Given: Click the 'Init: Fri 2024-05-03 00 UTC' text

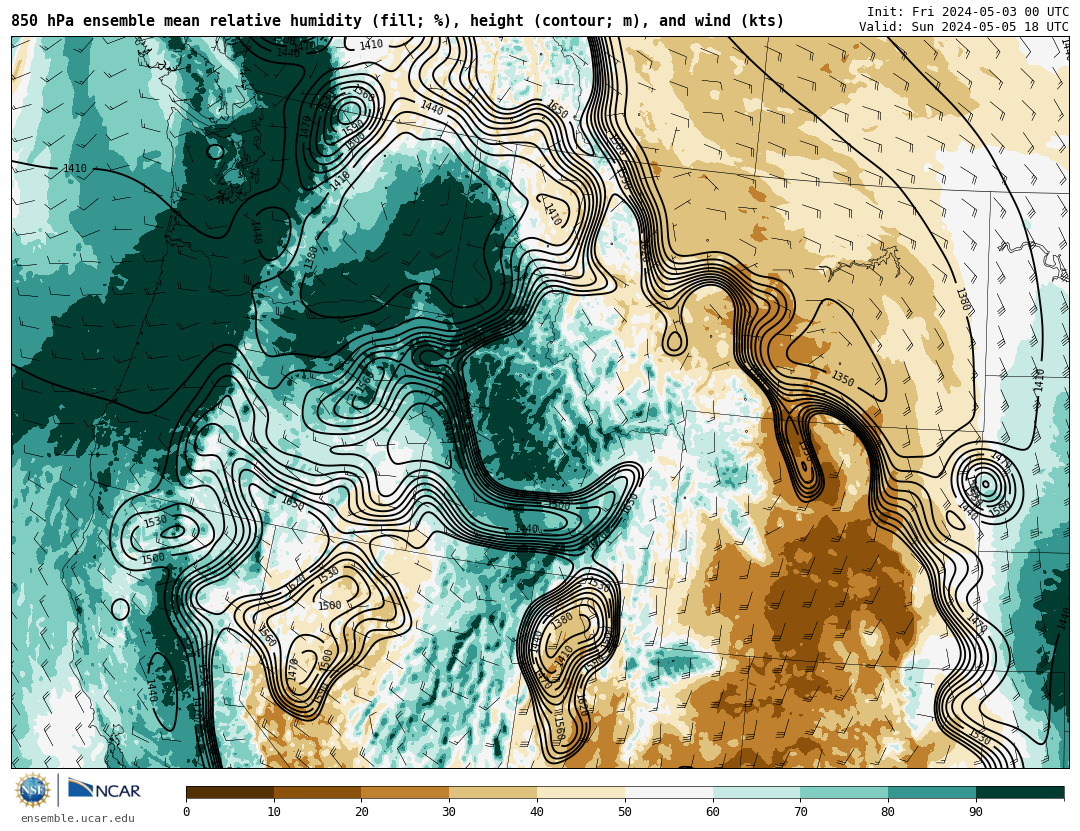Looking at the screenshot, I should click(x=968, y=12).
